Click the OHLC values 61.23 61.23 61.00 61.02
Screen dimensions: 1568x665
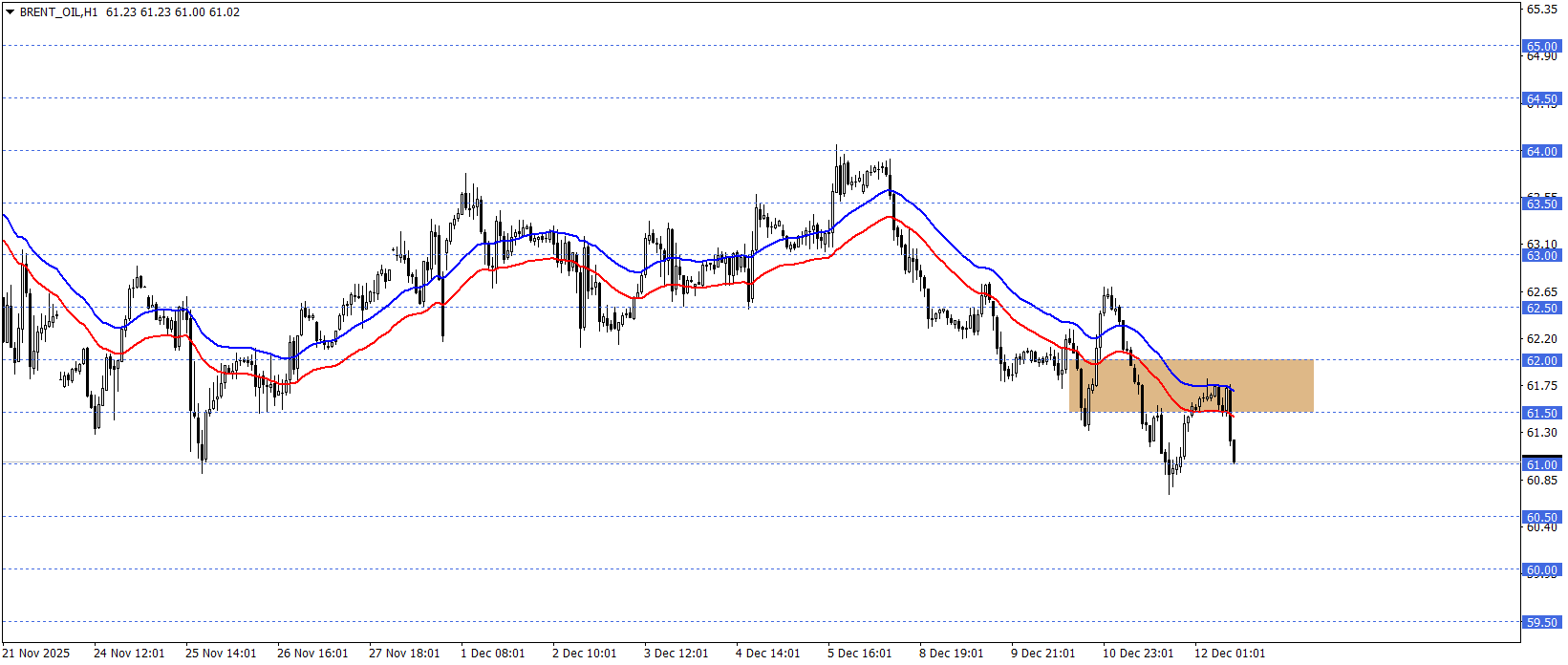tap(173, 12)
